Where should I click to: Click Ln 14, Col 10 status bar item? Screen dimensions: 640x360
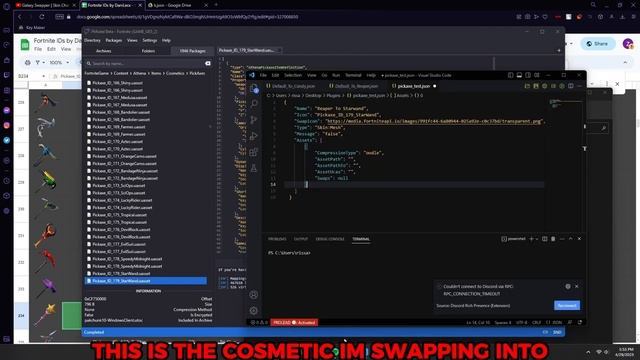coord(478,322)
